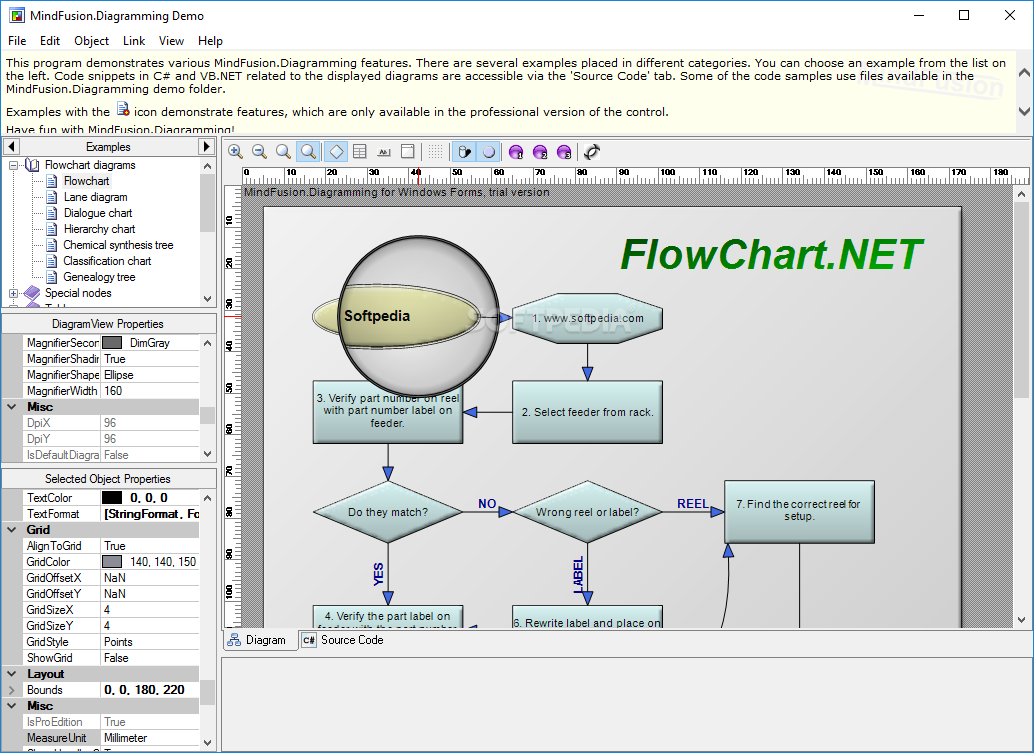Viewport: 1034px width, 753px height.
Task: Select the Flowchart example in tree
Action: click(x=86, y=181)
